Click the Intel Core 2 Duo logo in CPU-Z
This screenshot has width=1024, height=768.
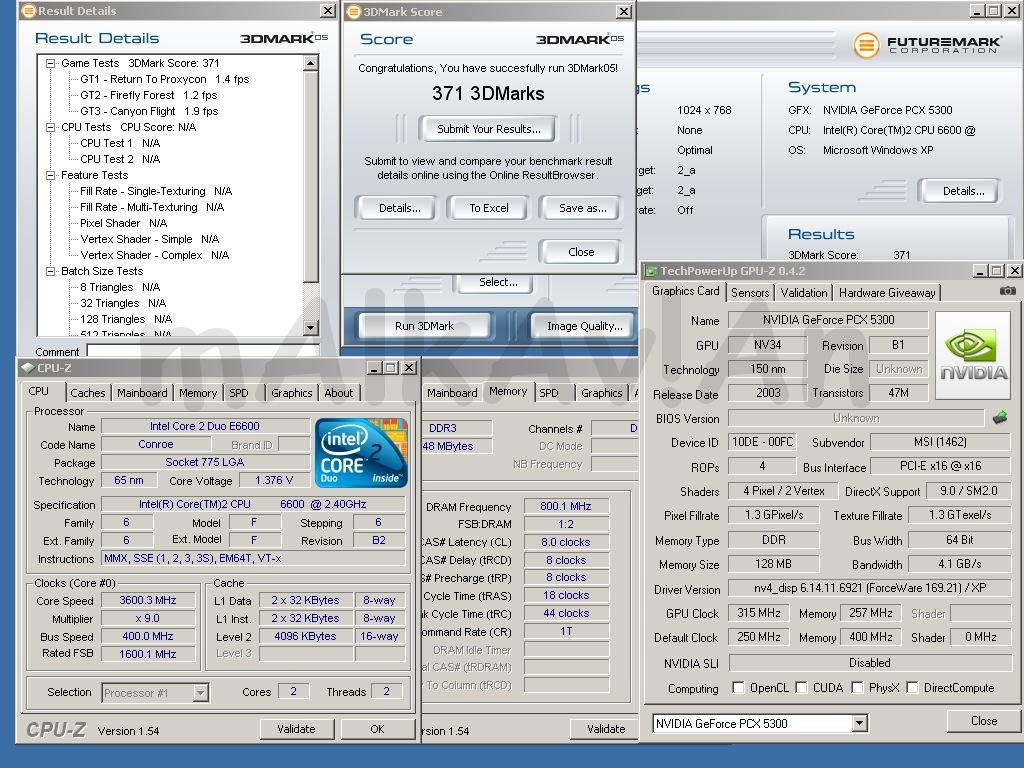tap(361, 453)
